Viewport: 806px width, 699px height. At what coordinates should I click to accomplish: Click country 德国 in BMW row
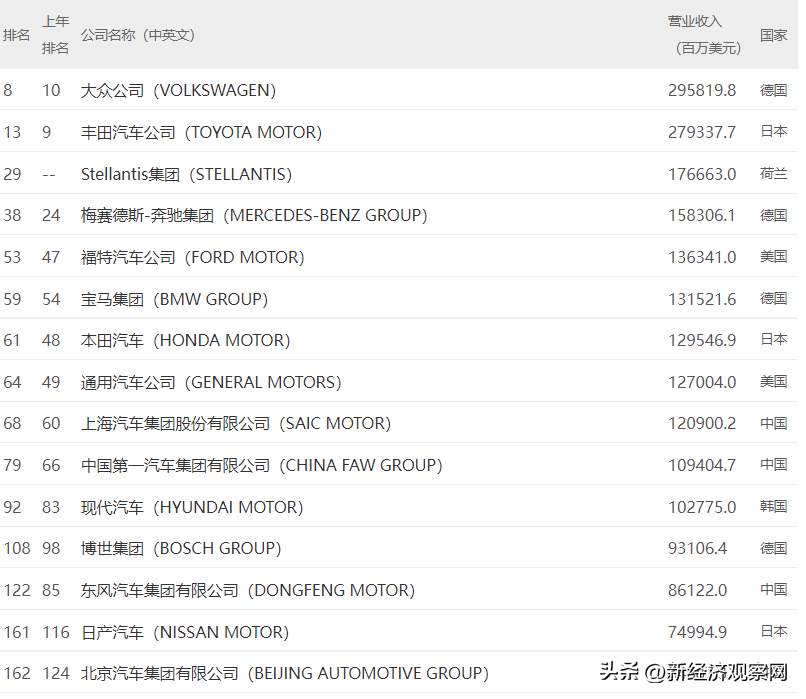773,299
